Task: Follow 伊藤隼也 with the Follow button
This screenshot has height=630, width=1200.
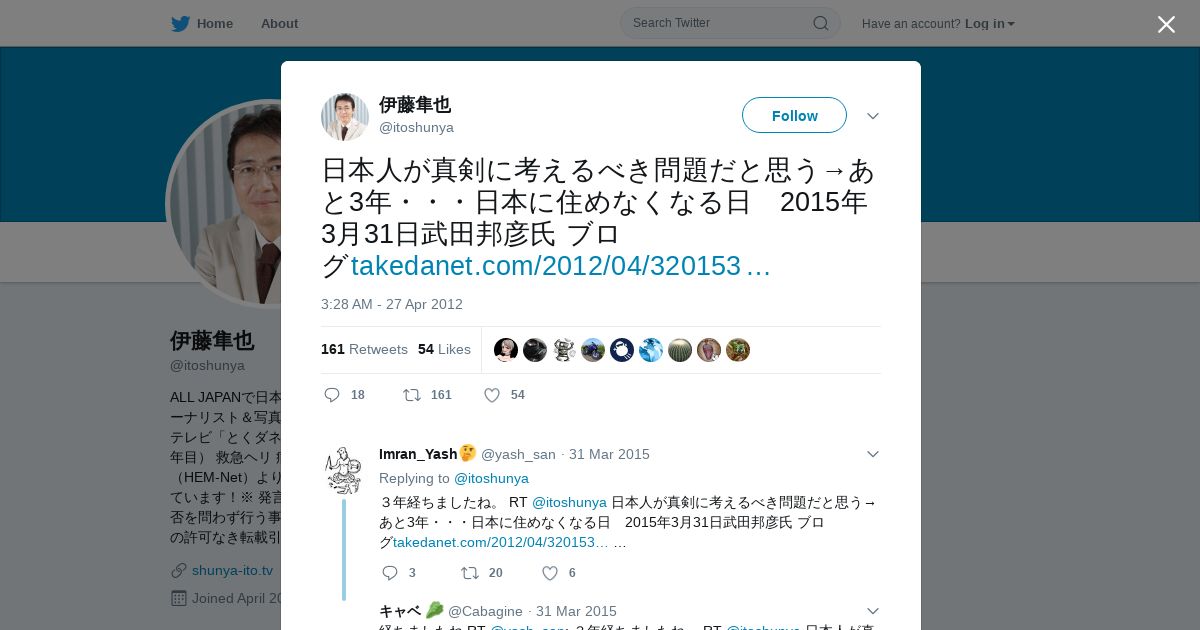Action: point(794,115)
